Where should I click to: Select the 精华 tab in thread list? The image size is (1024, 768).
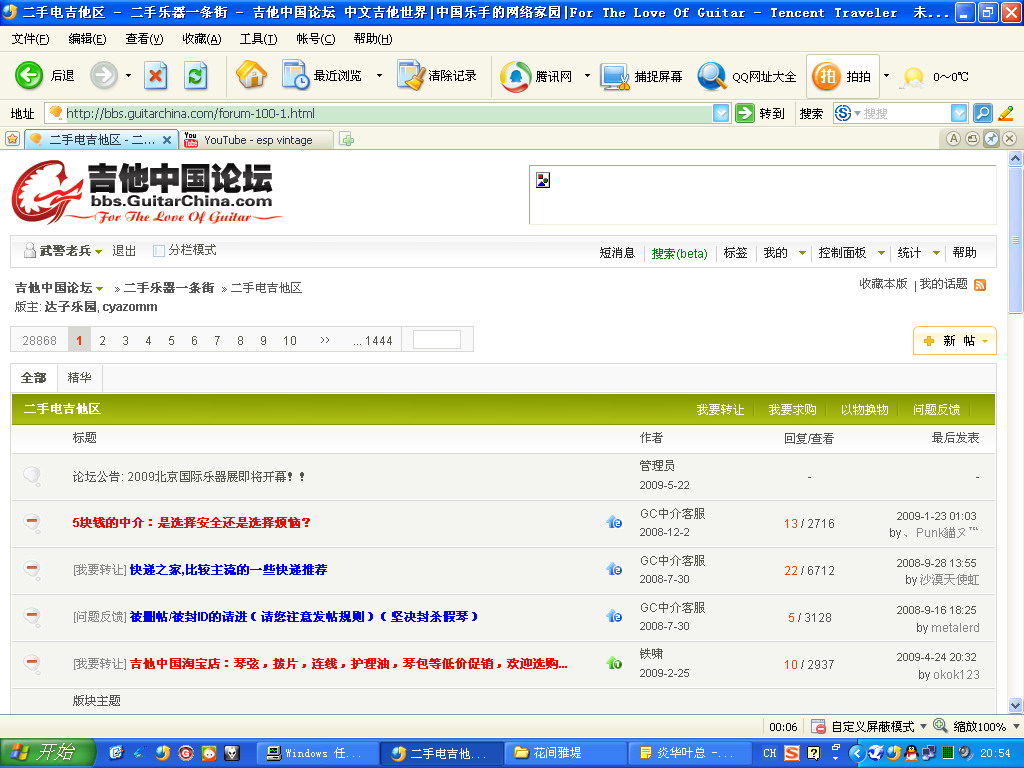pyautogui.click(x=79, y=378)
